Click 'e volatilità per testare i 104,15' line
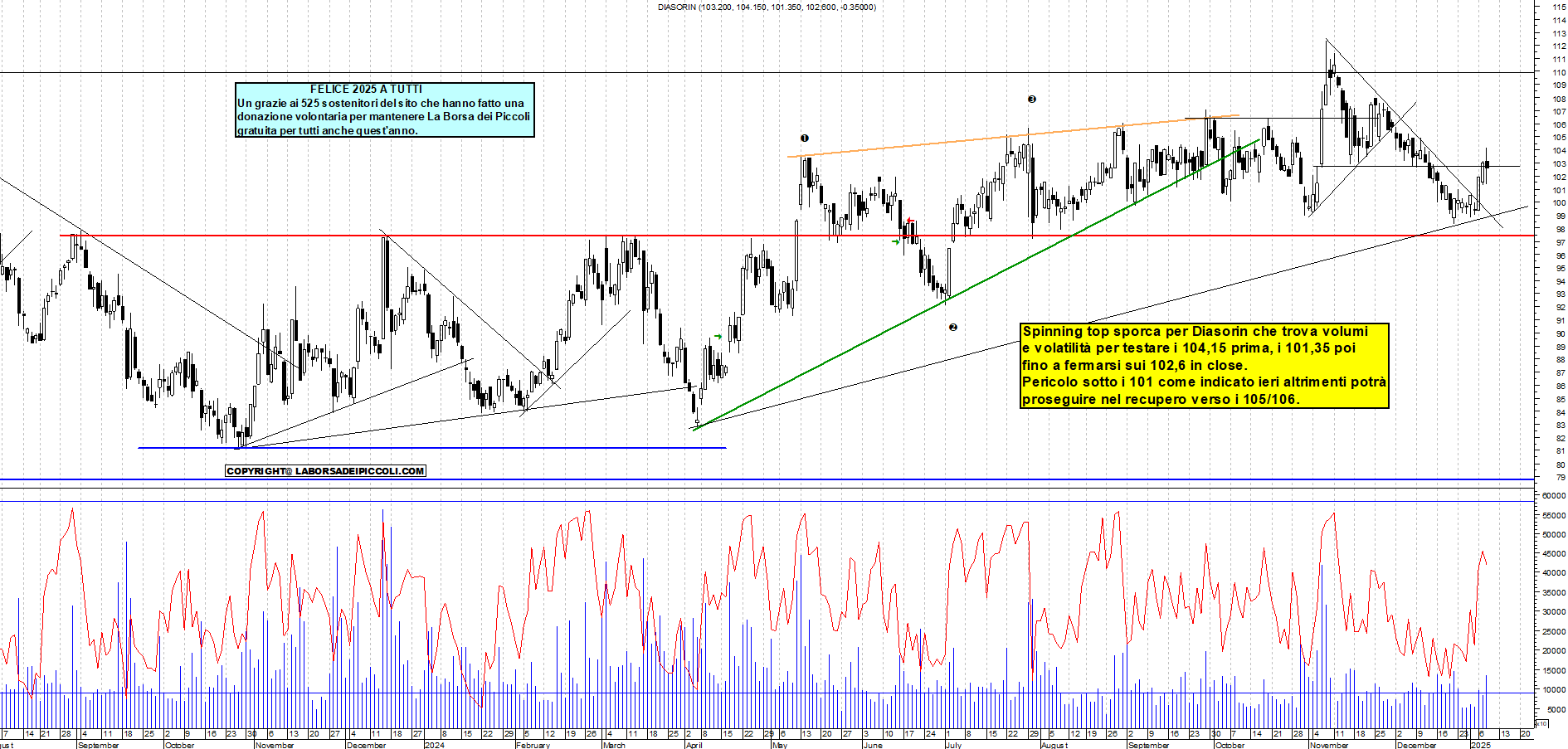Screen dimensions: 1568x749 click(1189, 348)
